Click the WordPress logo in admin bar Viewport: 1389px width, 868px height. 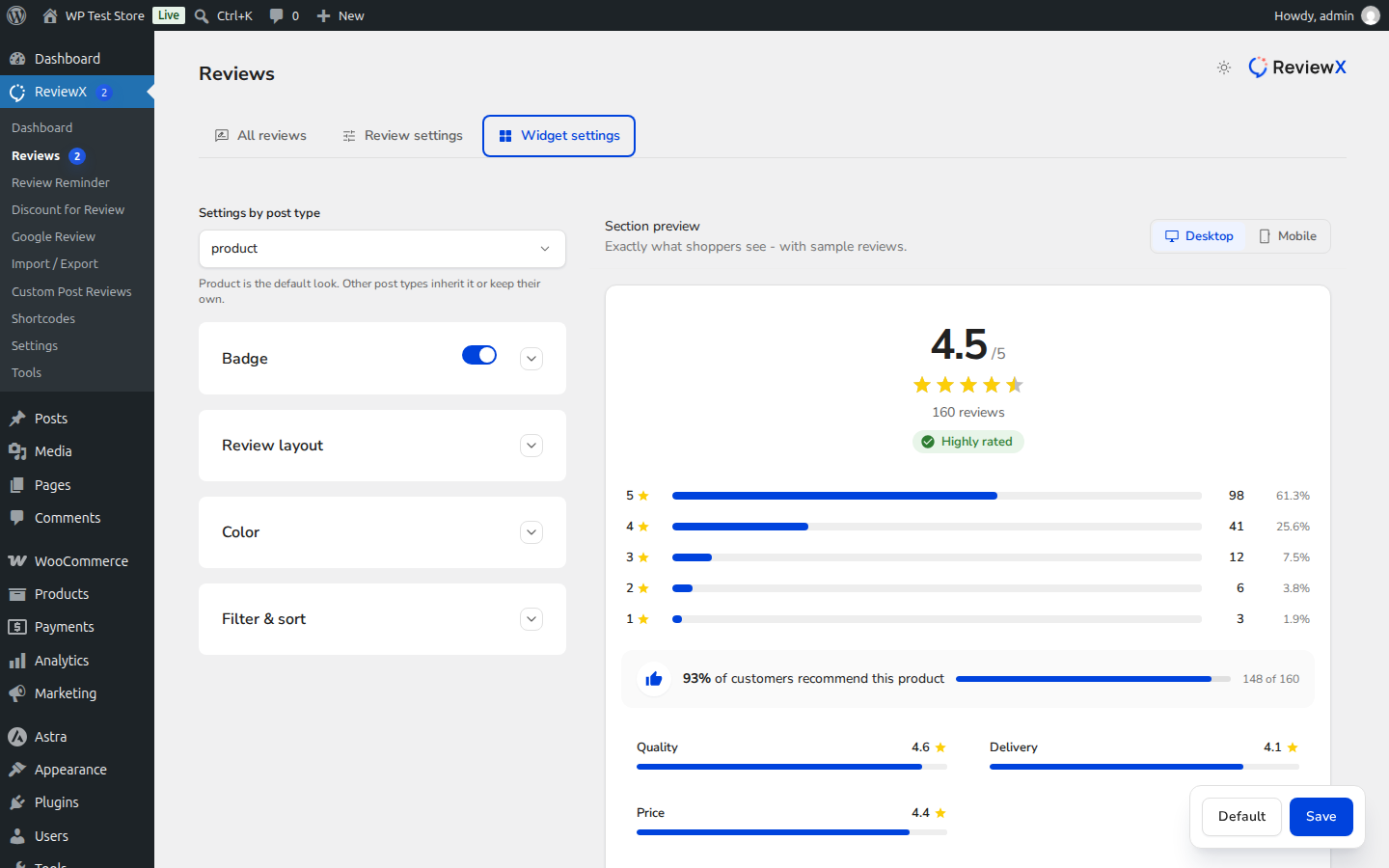(16, 15)
